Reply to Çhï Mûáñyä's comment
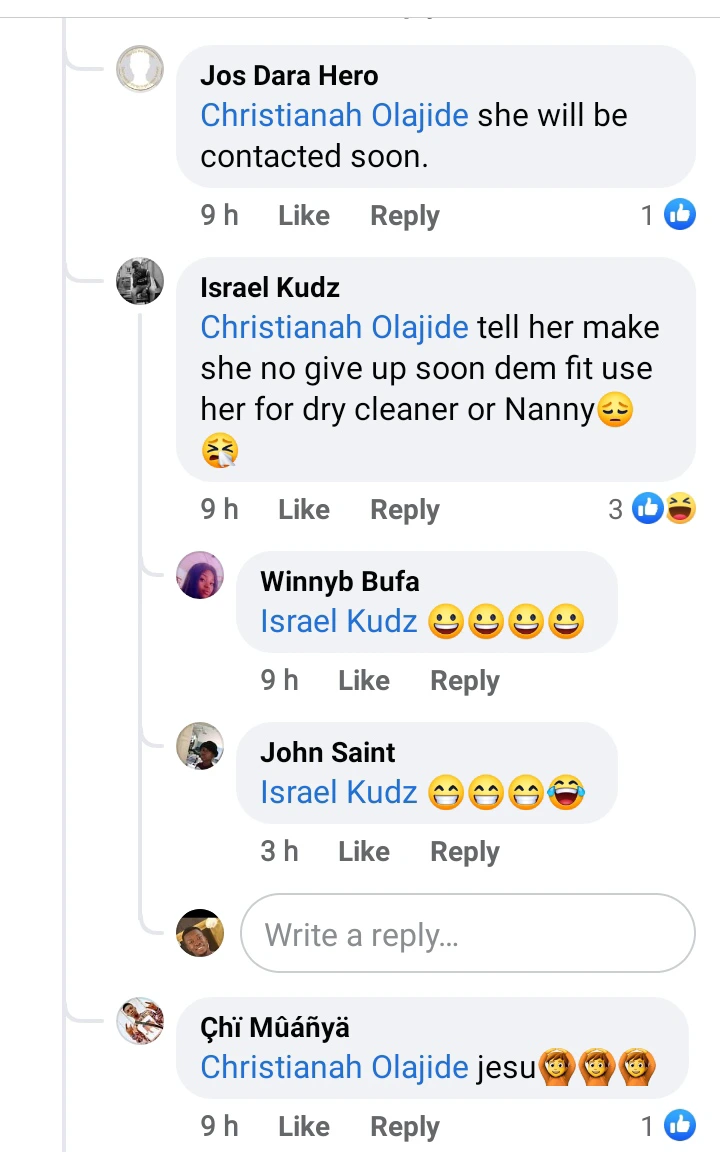 [405, 1126]
